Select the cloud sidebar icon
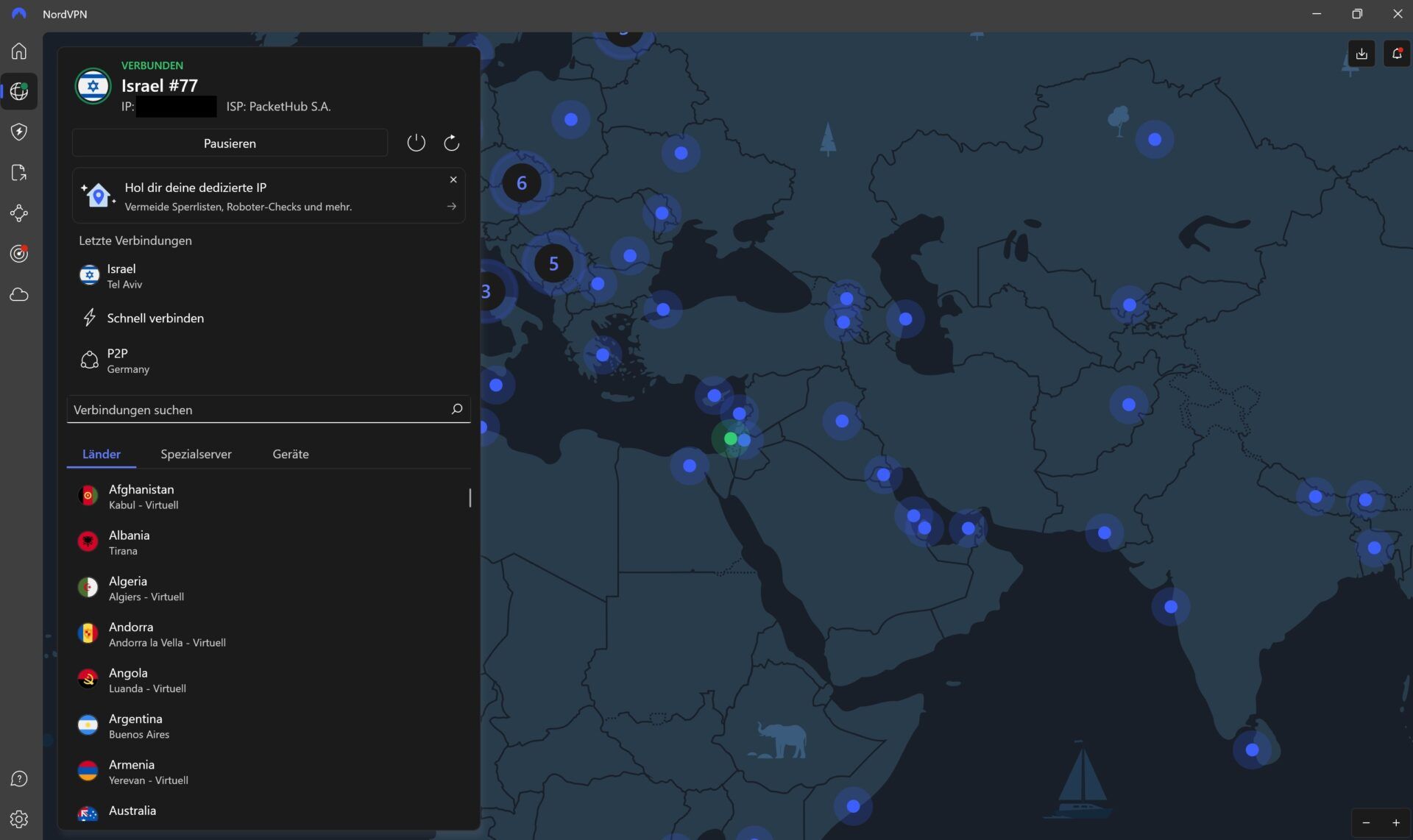This screenshot has height=840, width=1413. [x=18, y=294]
